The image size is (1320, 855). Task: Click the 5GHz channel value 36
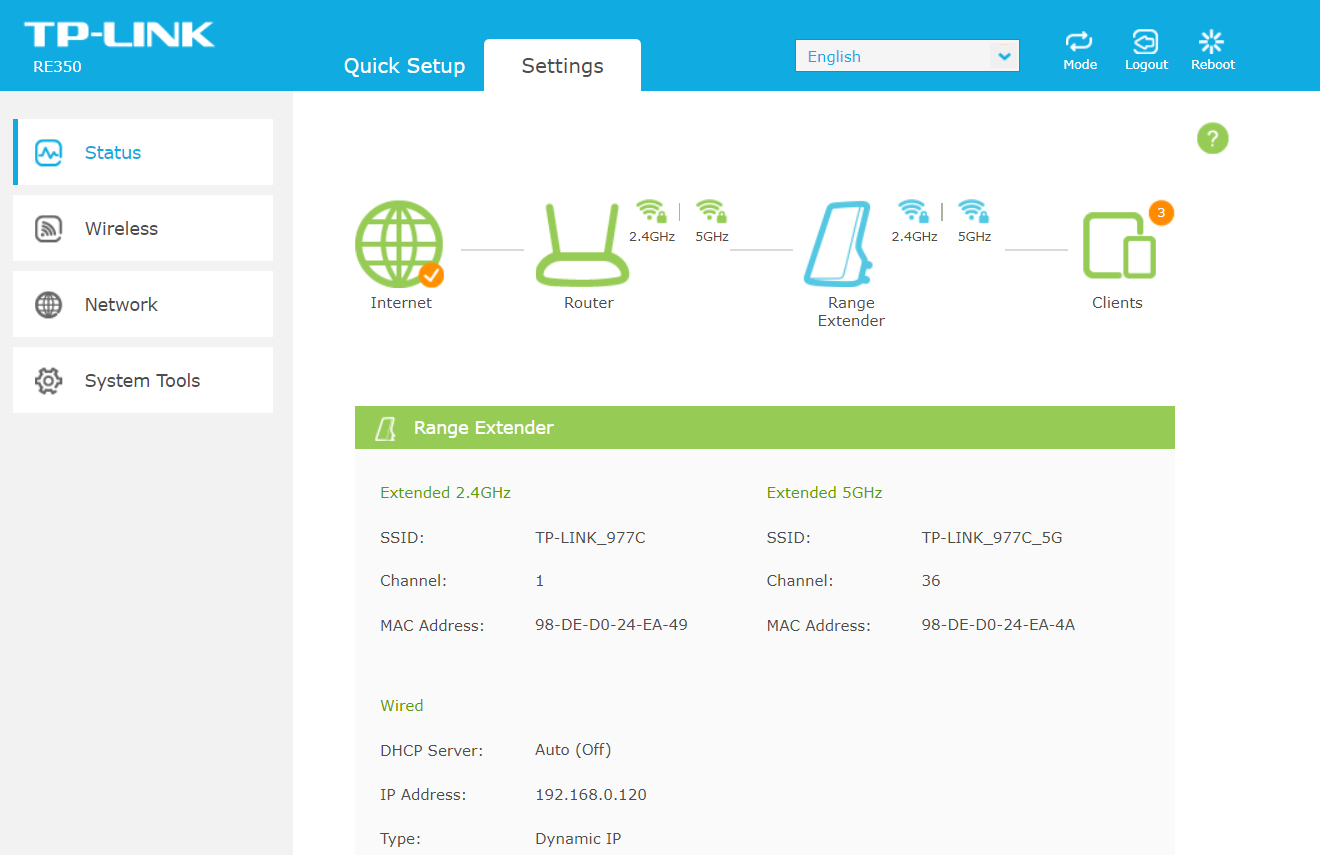pyautogui.click(x=931, y=580)
